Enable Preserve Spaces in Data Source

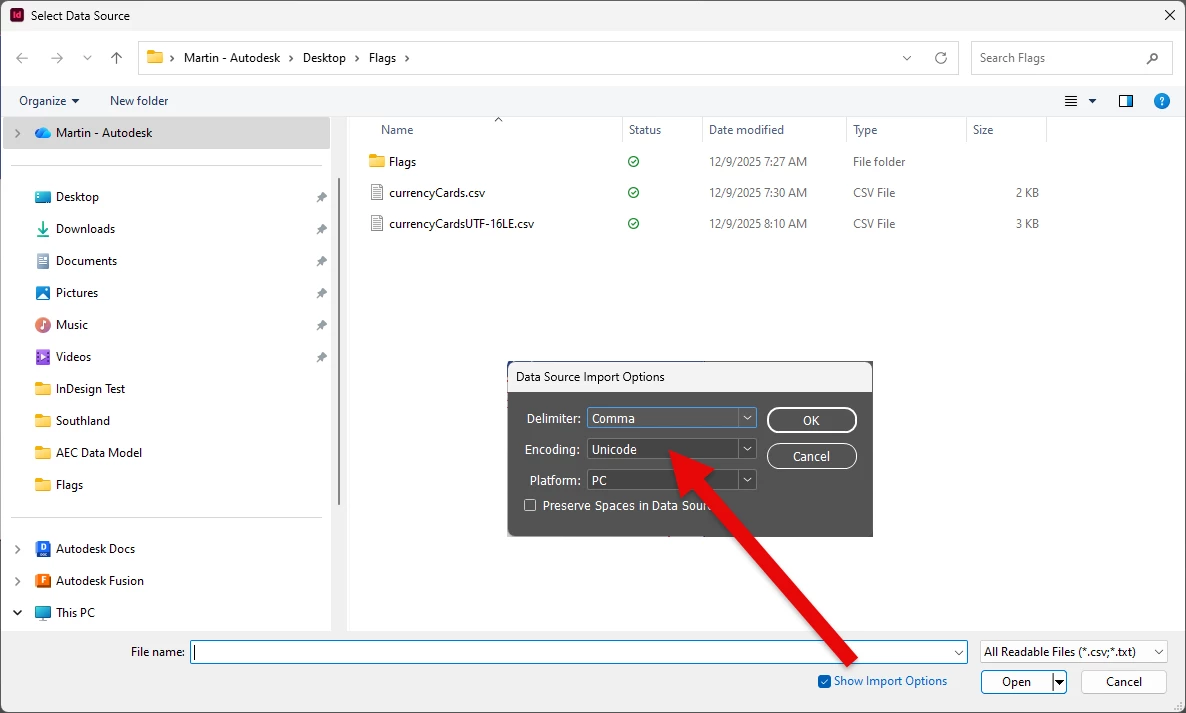click(x=530, y=505)
